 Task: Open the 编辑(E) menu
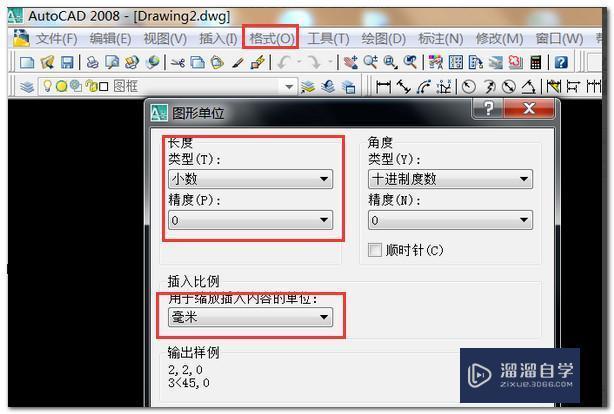tap(110, 38)
